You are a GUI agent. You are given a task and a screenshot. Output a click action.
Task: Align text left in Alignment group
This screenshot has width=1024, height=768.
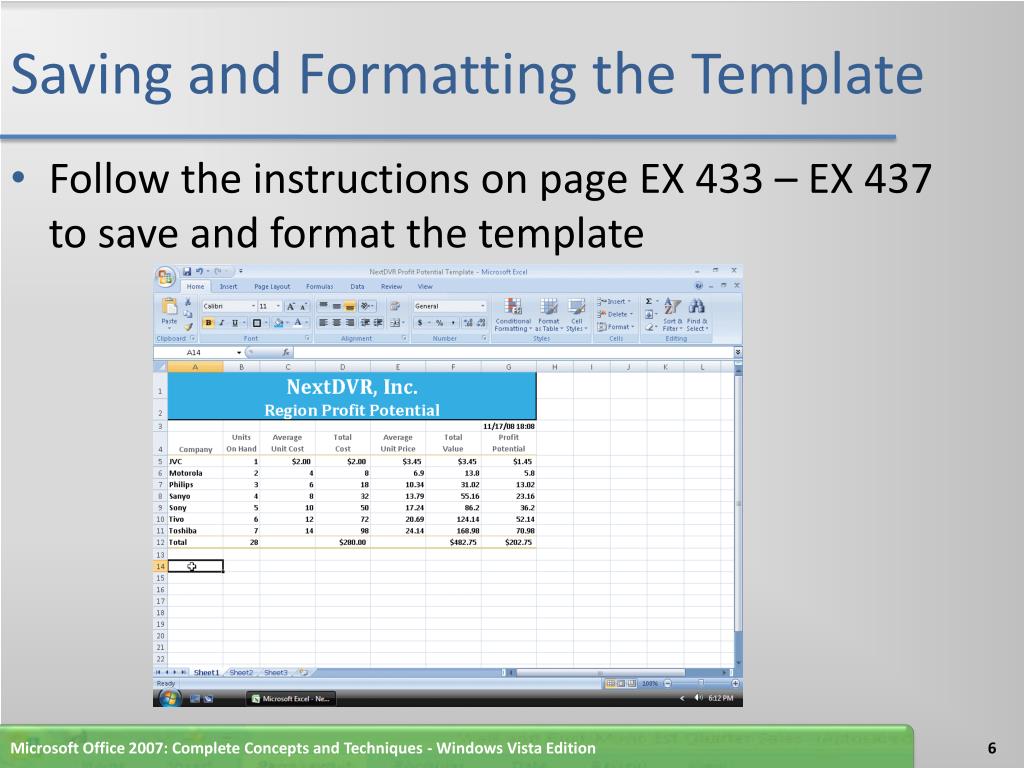click(x=323, y=323)
